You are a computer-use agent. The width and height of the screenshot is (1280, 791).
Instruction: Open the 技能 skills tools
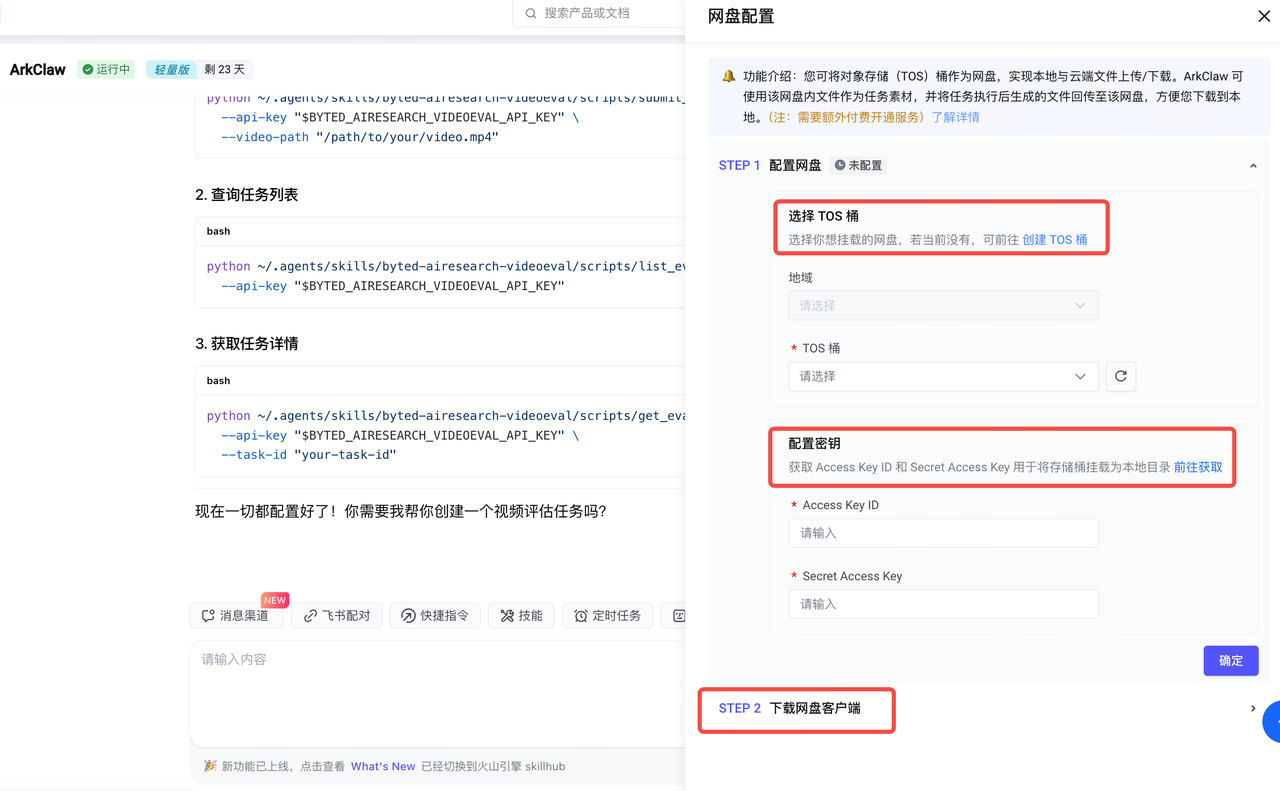pos(521,616)
